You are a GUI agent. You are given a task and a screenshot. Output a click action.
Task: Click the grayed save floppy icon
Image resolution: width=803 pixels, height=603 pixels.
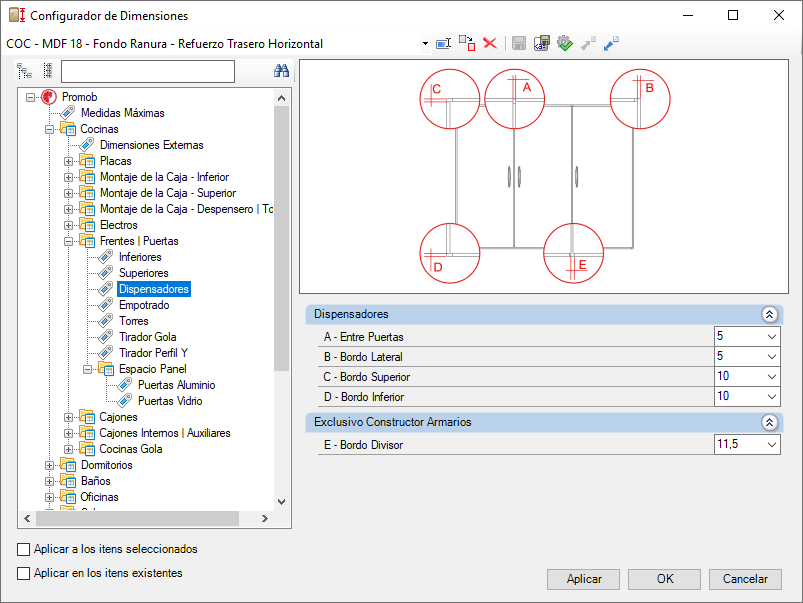[519, 44]
